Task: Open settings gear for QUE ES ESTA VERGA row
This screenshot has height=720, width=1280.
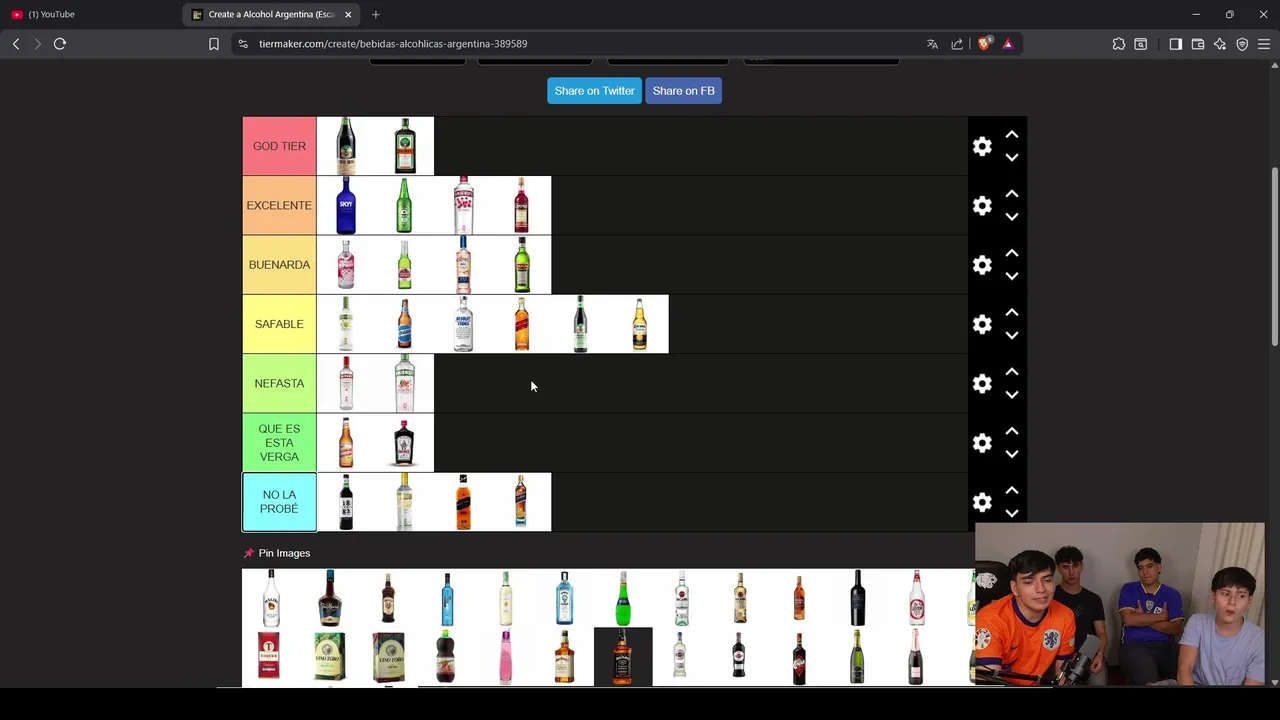Action: click(982, 443)
